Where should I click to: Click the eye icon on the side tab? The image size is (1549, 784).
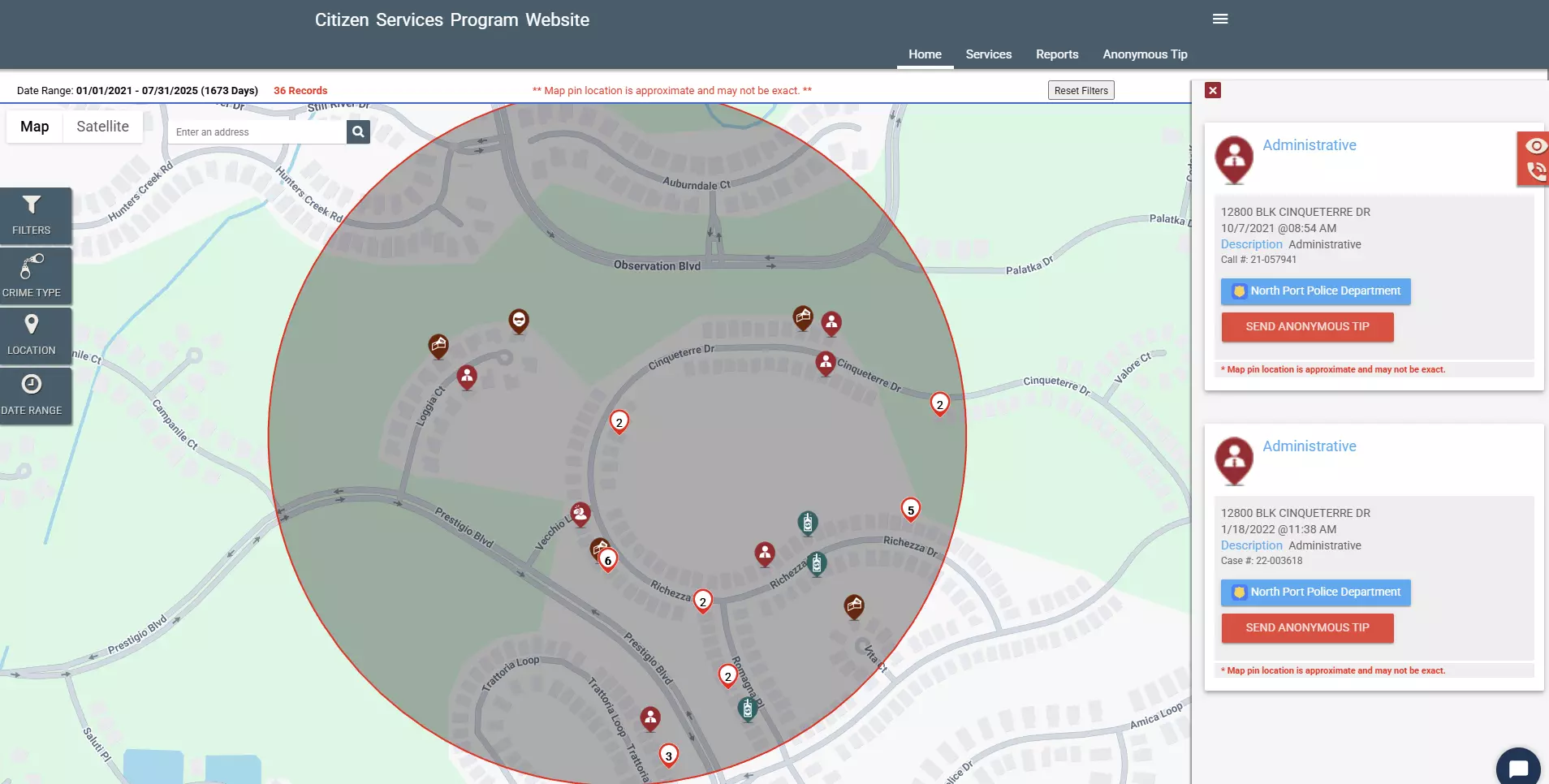pyautogui.click(x=1534, y=146)
